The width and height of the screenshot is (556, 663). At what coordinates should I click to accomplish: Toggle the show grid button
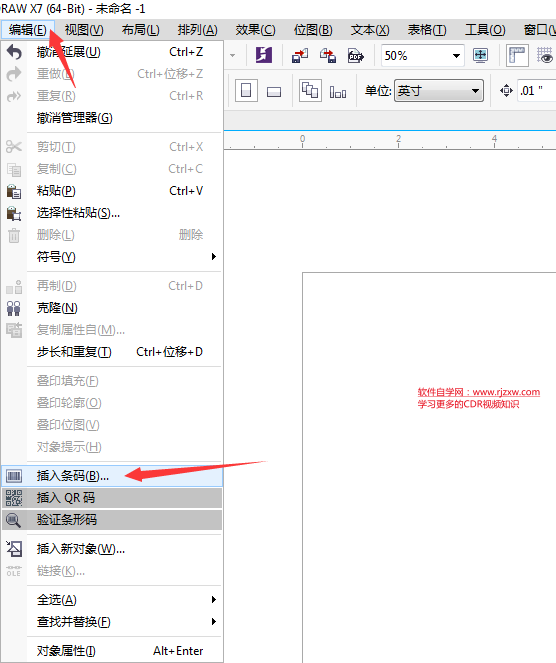545,55
